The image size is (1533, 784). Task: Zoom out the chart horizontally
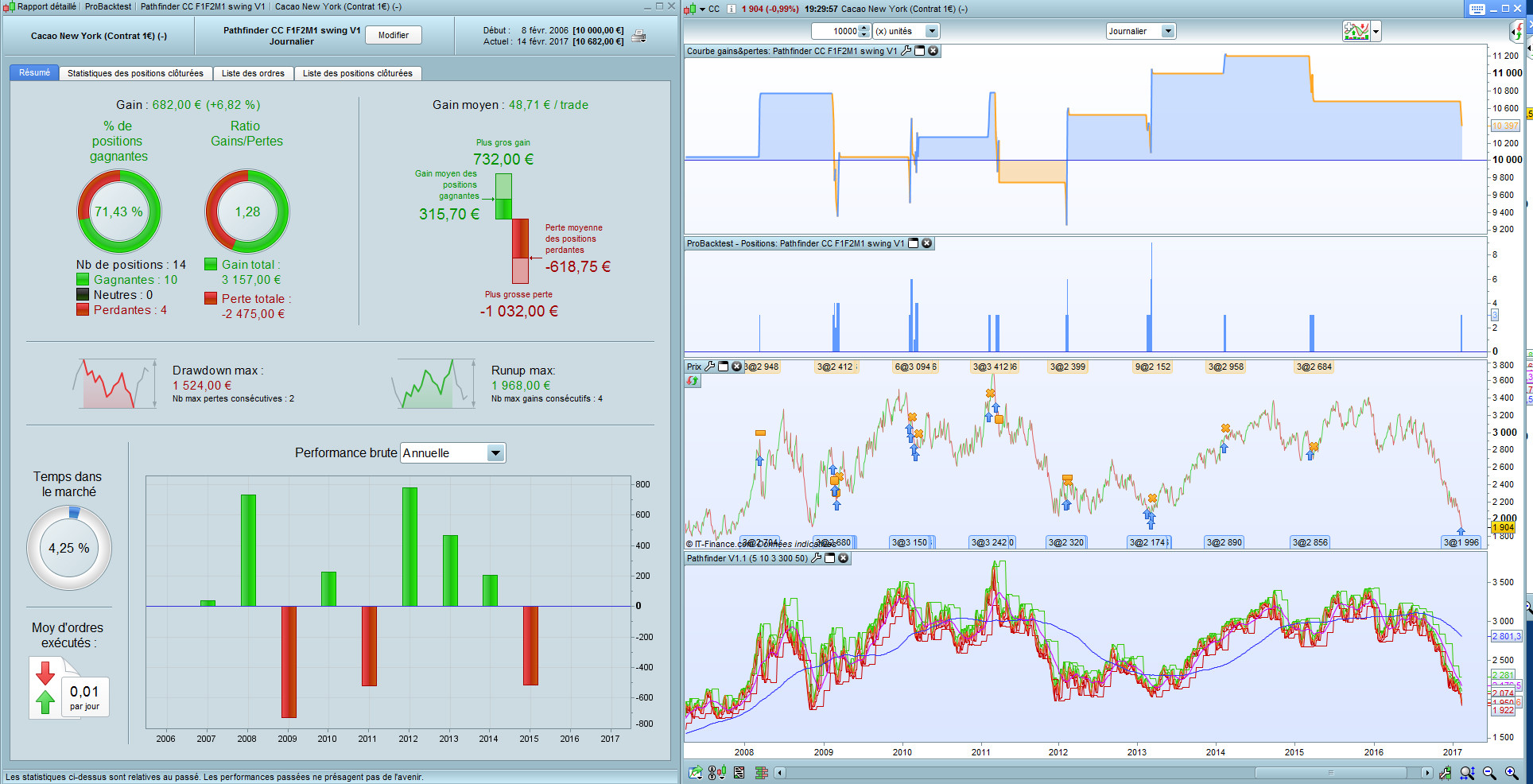pyautogui.click(x=1489, y=773)
